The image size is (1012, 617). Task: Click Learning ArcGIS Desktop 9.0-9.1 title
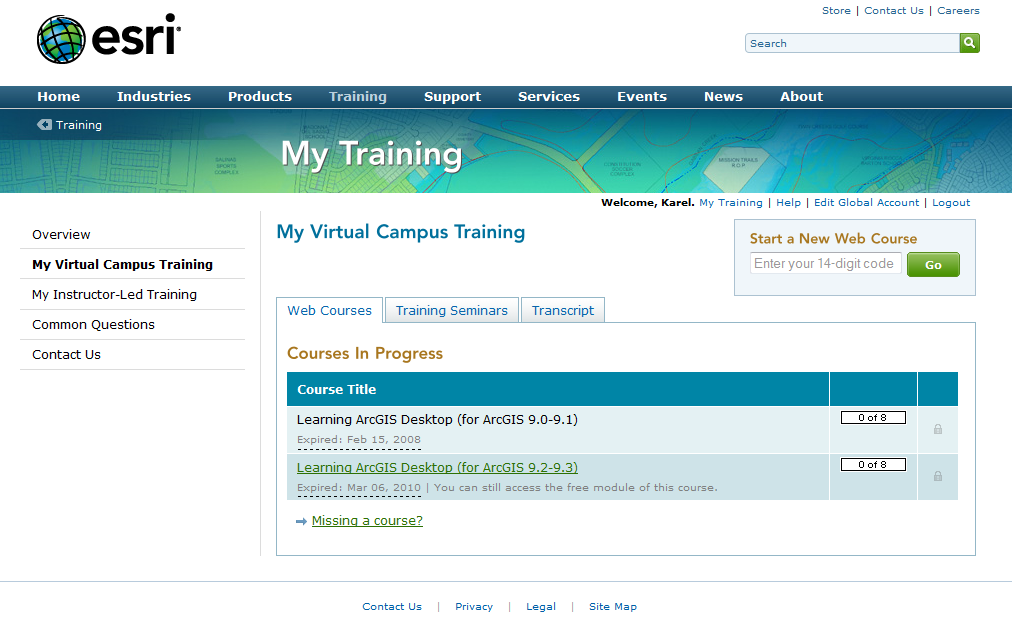coord(437,420)
